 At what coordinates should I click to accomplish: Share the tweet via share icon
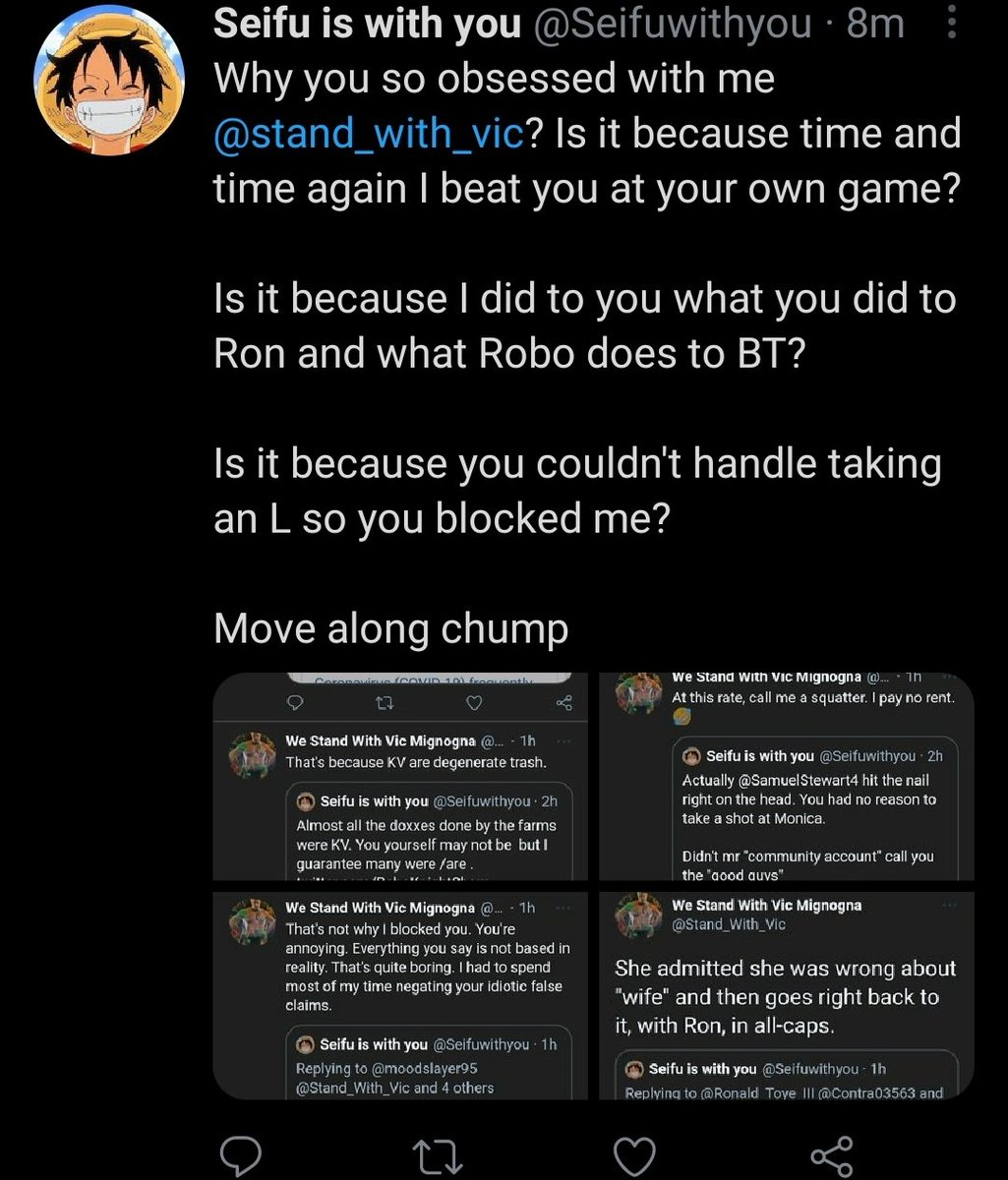[x=832, y=1154]
